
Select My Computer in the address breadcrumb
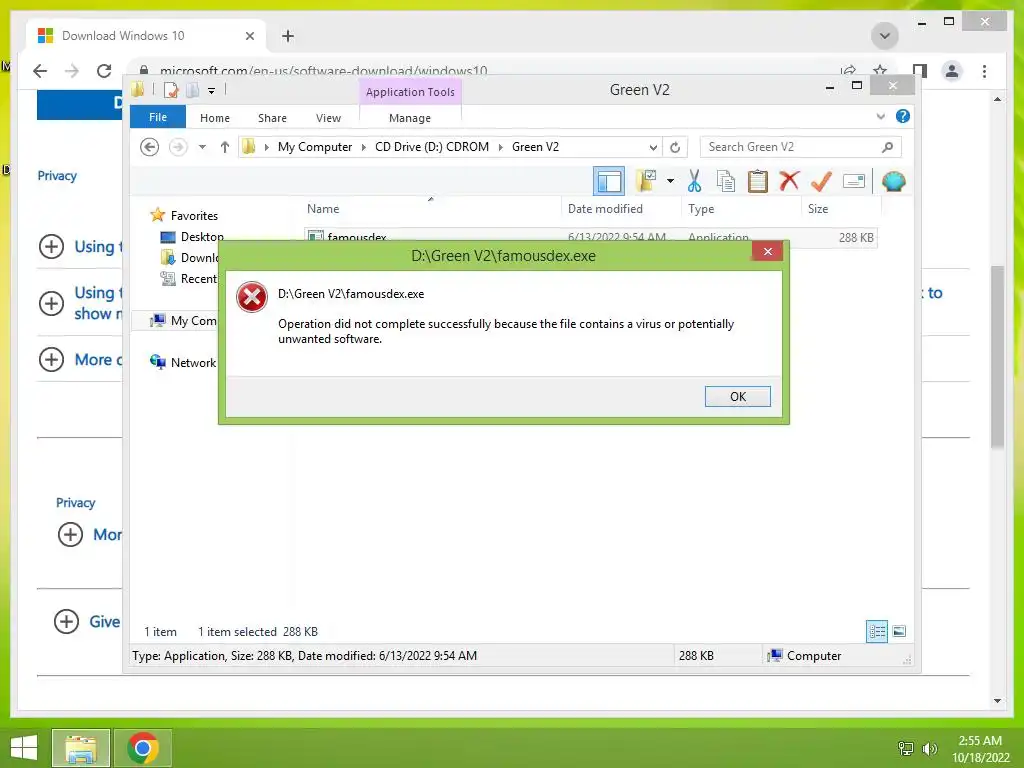[315, 147]
